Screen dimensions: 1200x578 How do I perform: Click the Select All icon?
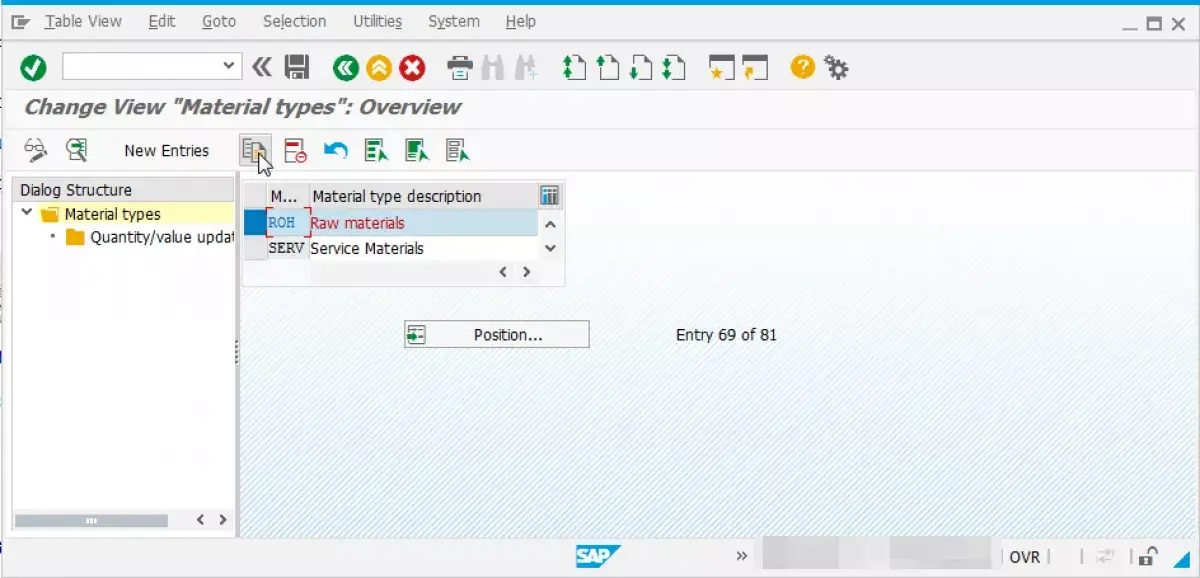376,151
